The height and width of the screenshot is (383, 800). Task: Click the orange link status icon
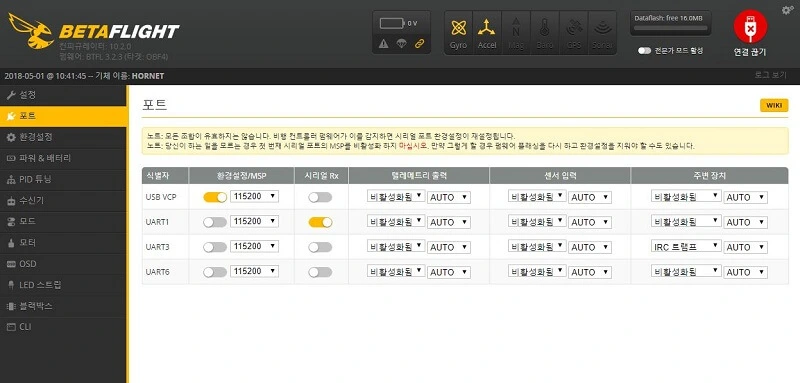click(x=419, y=44)
